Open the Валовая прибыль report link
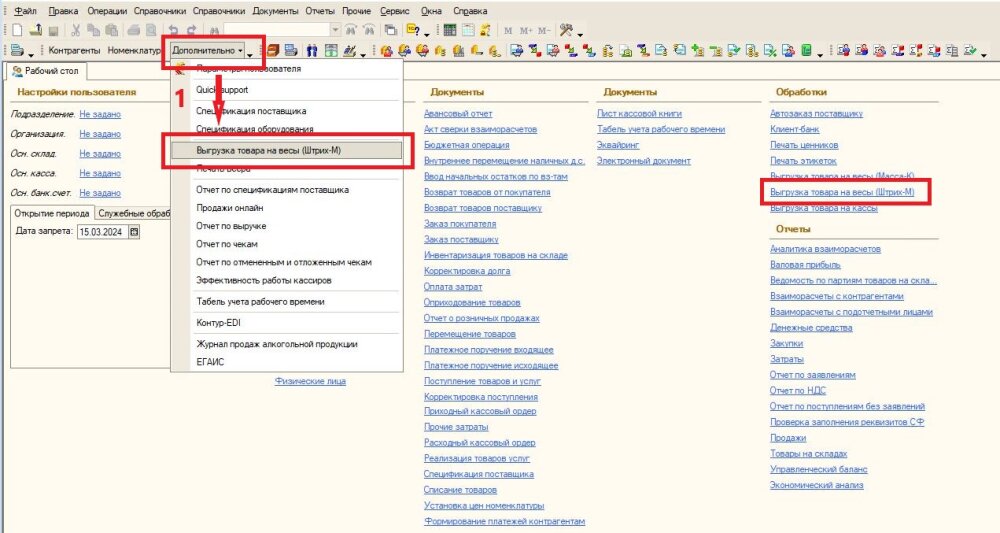Image resolution: width=1000 pixels, height=533 pixels. point(805,265)
